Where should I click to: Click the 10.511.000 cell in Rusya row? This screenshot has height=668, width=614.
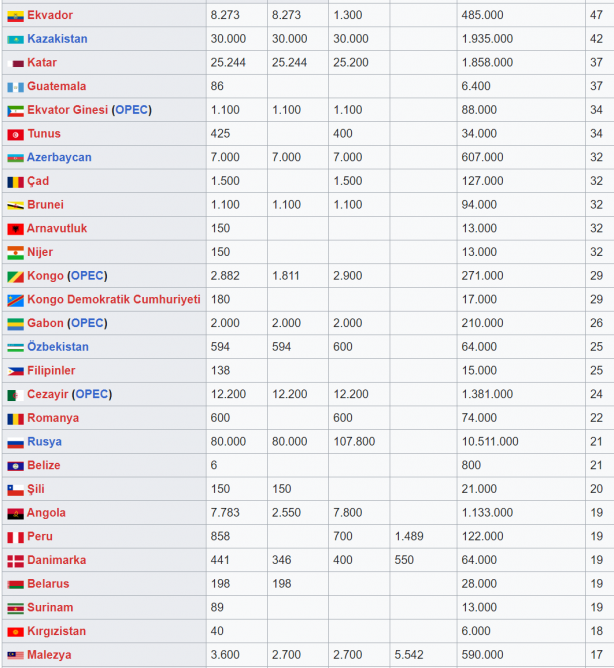tap(490, 442)
